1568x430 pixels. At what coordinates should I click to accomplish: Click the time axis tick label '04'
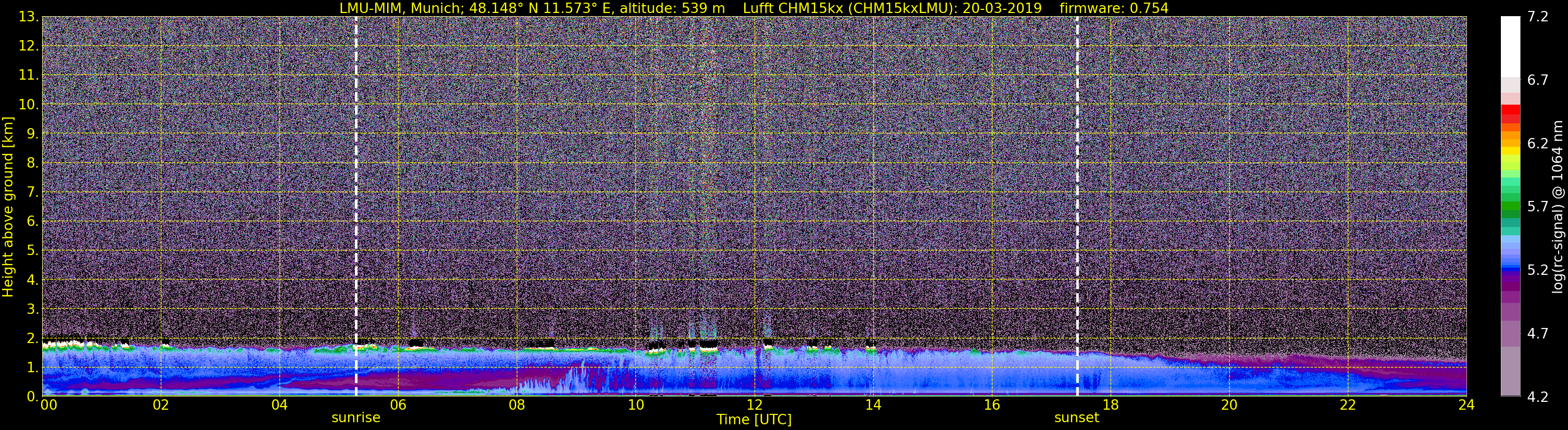pyautogui.click(x=279, y=405)
